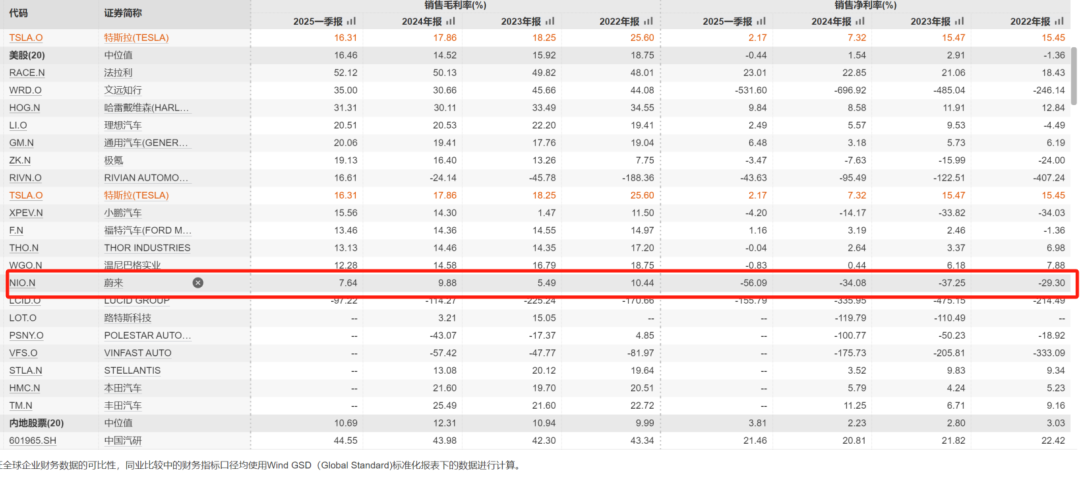Open the XPEV.N stock code link
1080x479 pixels.
[x=26, y=213]
